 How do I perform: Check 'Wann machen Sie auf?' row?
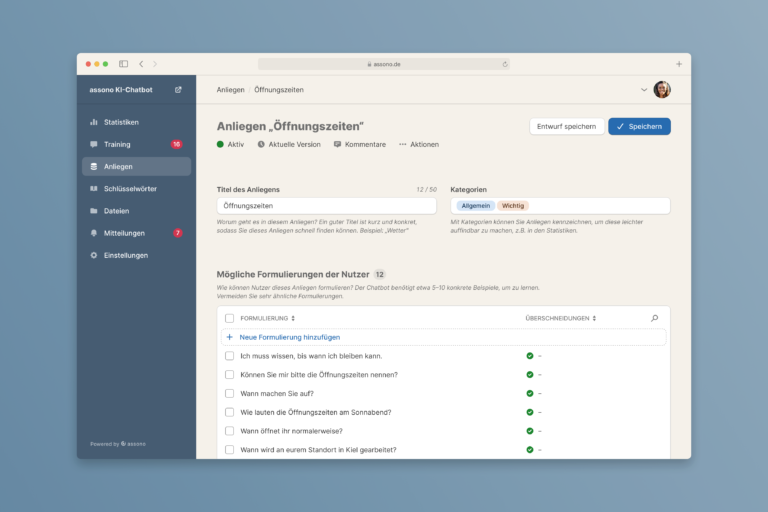tap(229, 393)
